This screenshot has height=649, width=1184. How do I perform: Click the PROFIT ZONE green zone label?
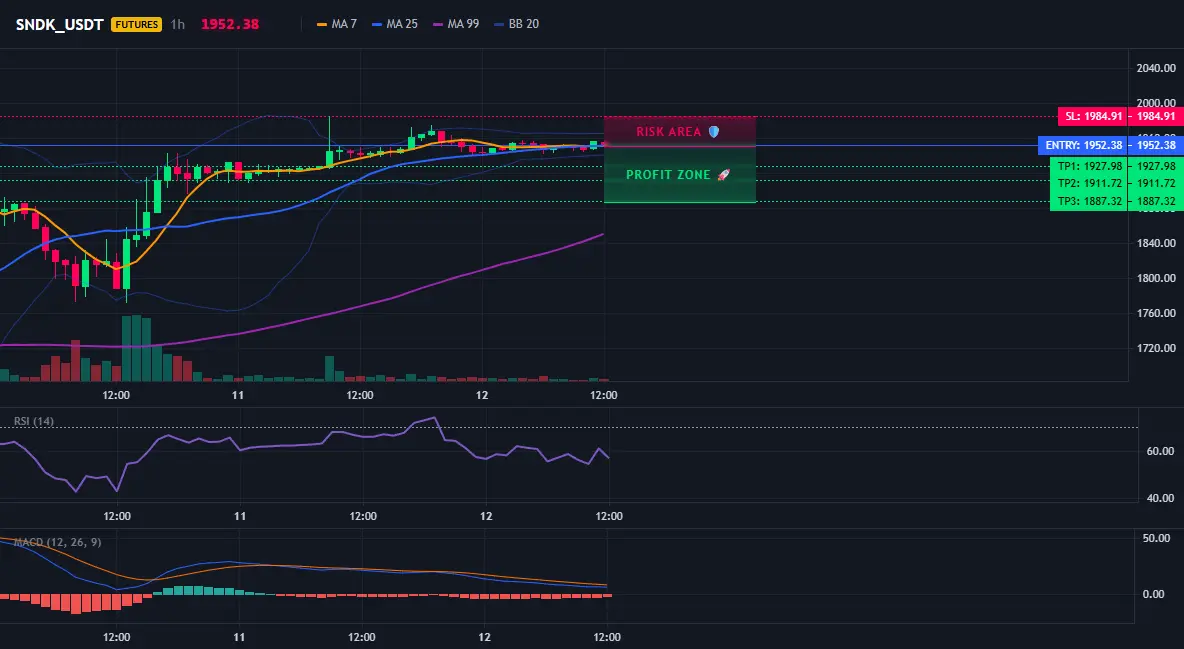click(668, 175)
